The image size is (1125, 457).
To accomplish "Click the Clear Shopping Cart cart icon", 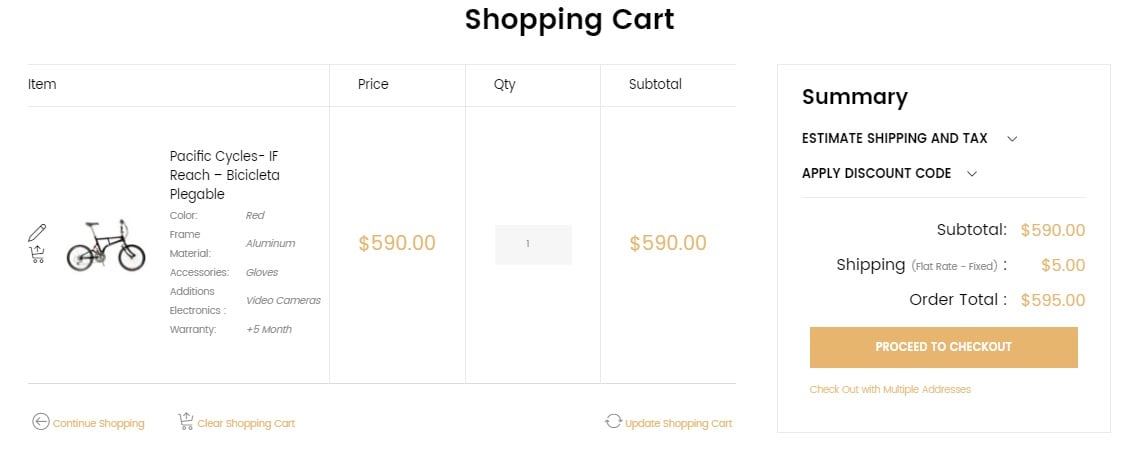I will click(x=186, y=421).
